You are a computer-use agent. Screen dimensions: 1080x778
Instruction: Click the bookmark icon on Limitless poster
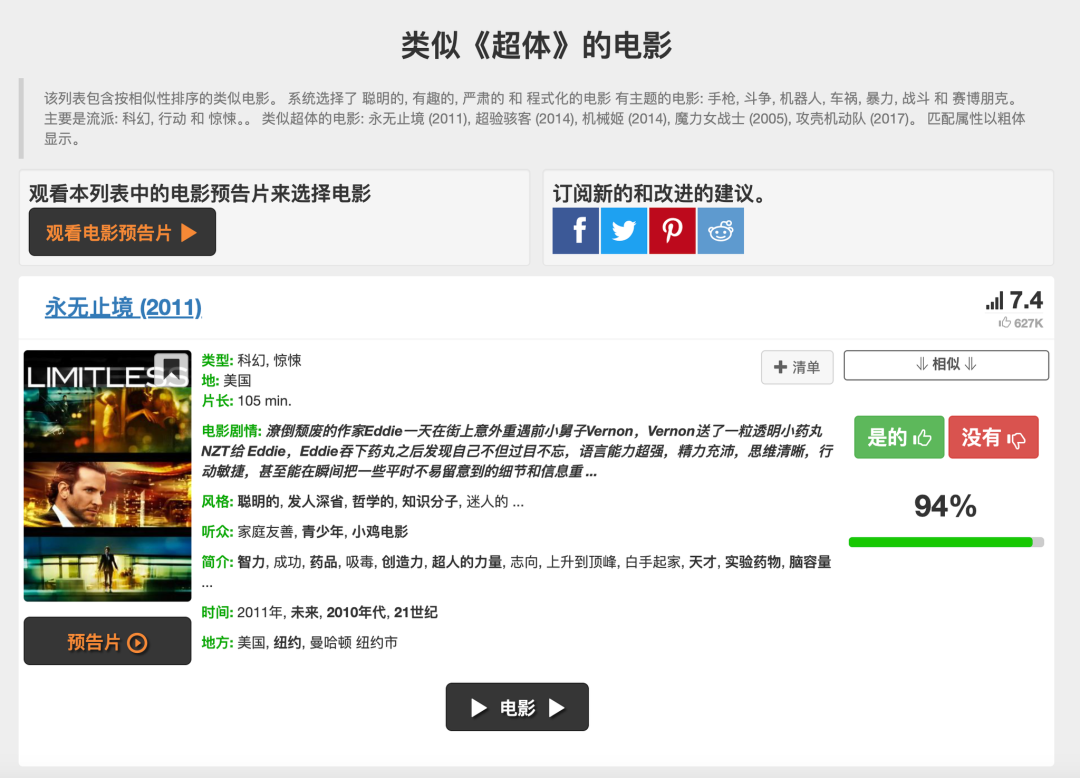coord(171,370)
